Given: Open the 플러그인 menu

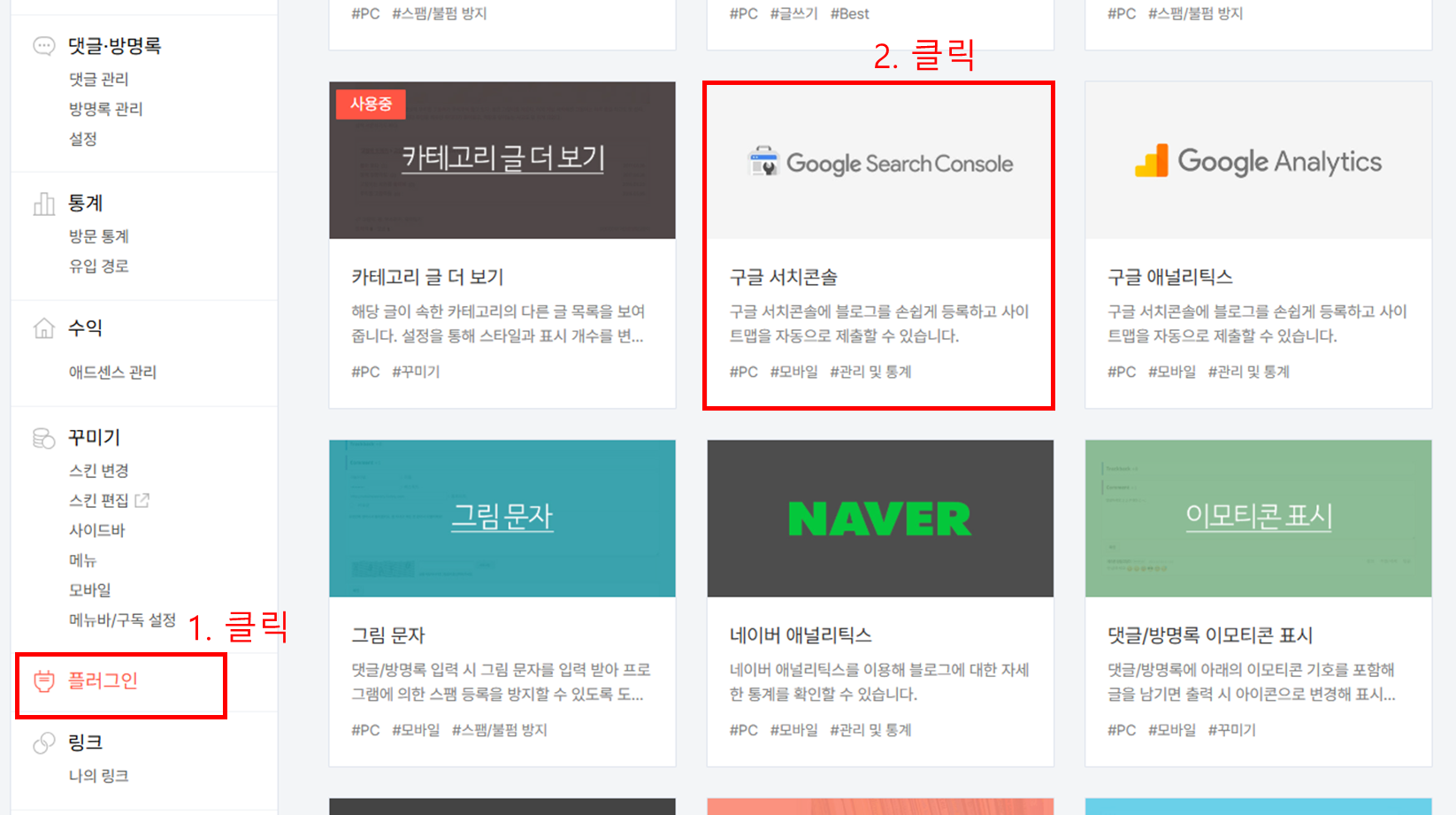Looking at the screenshot, I should point(103,680).
